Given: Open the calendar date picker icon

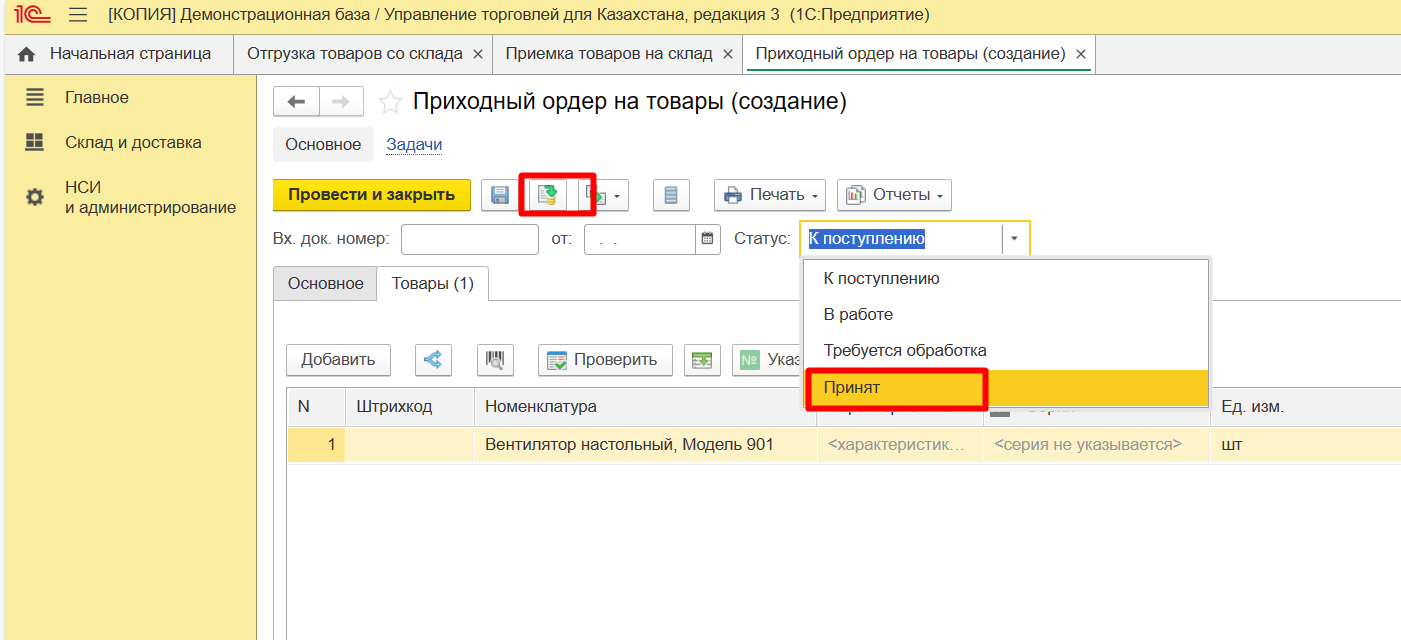Looking at the screenshot, I should [708, 239].
